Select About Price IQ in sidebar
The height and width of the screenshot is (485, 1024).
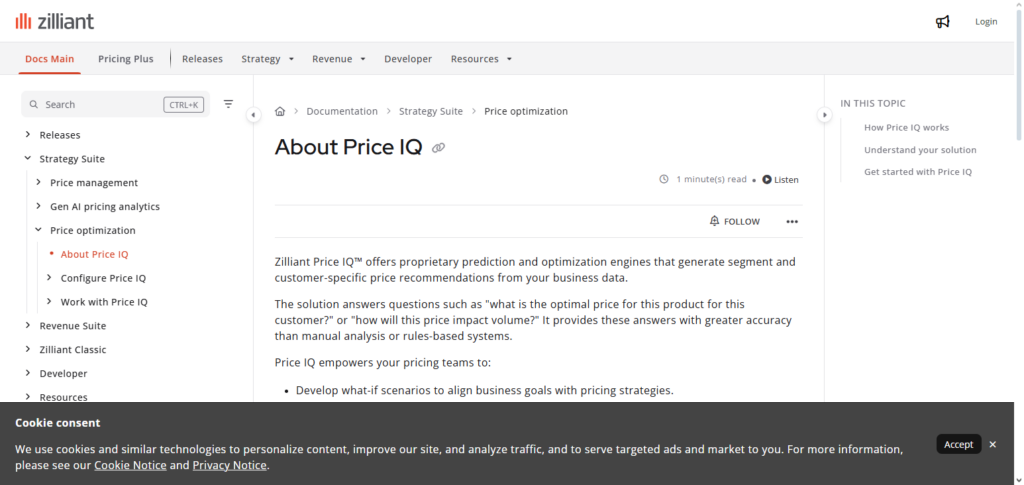point(94,254)
